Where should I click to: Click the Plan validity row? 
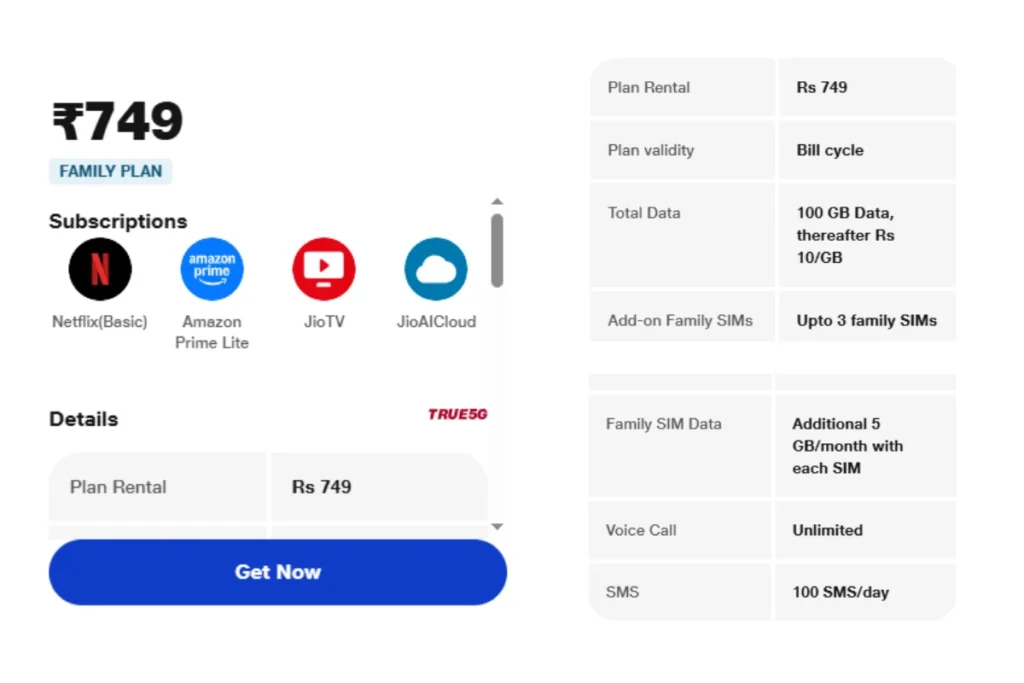[773, 150]
